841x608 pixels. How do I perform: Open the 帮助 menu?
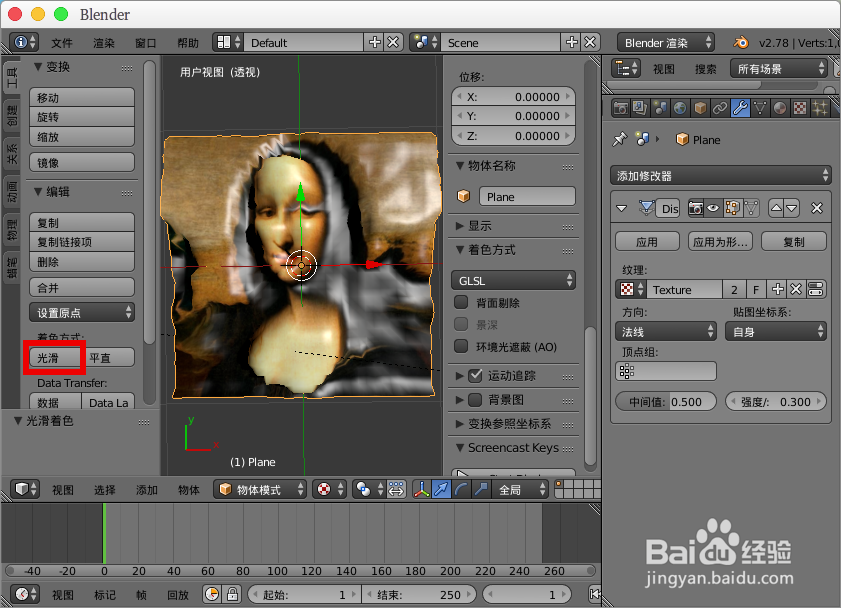pos(188,43)
